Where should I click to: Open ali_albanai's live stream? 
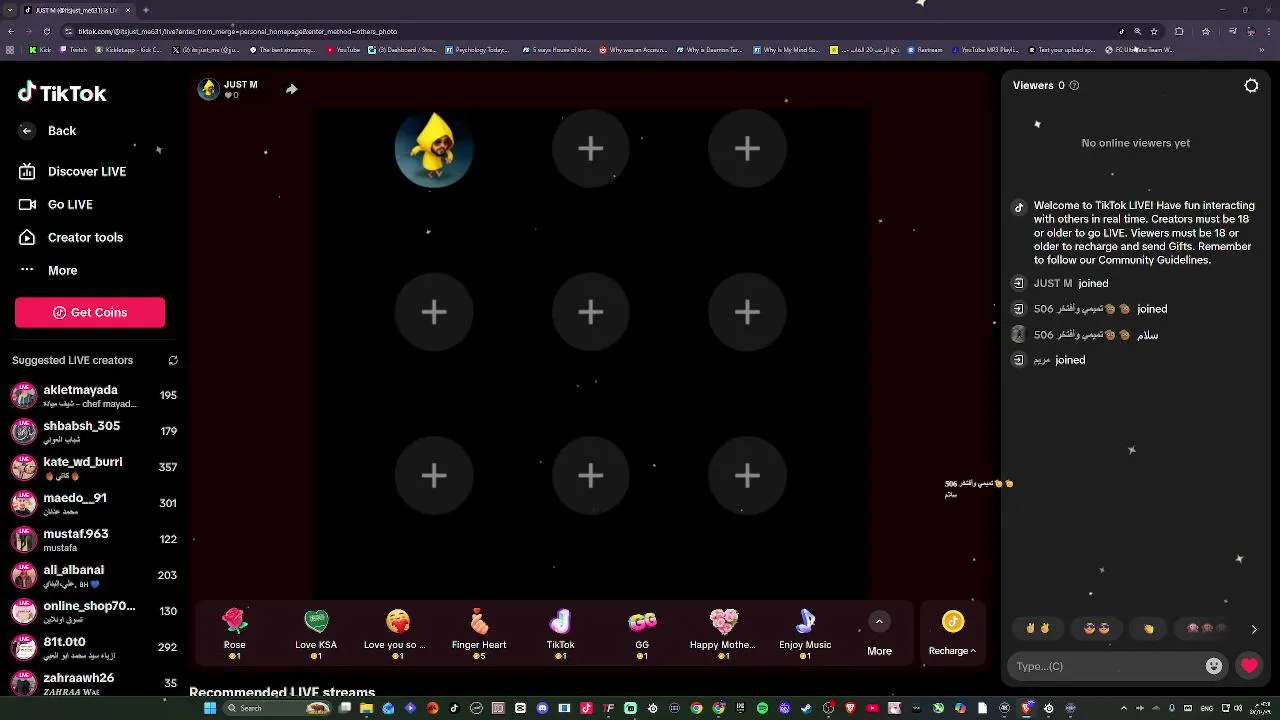[94, 576]
